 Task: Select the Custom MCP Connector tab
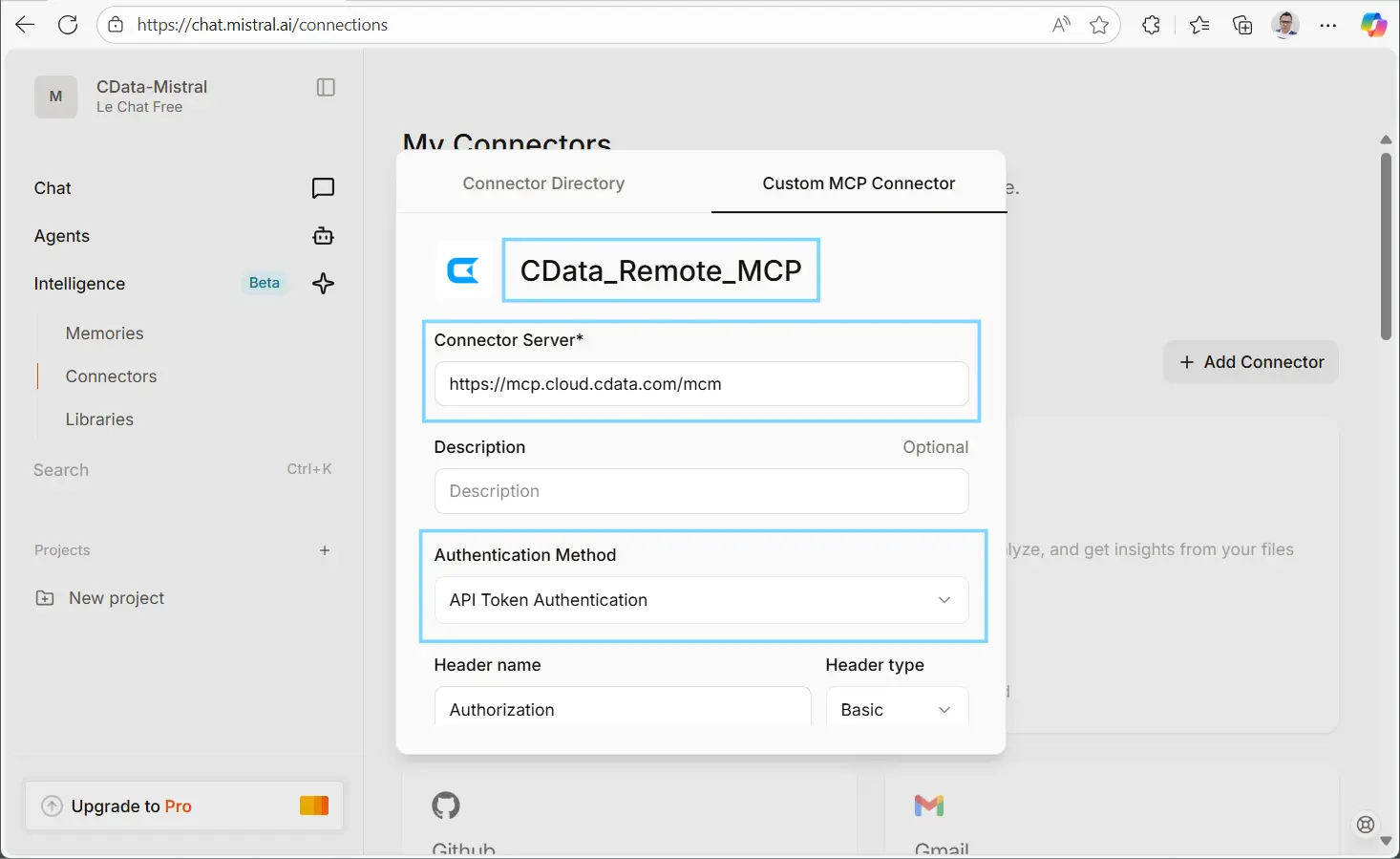(859, 183)
